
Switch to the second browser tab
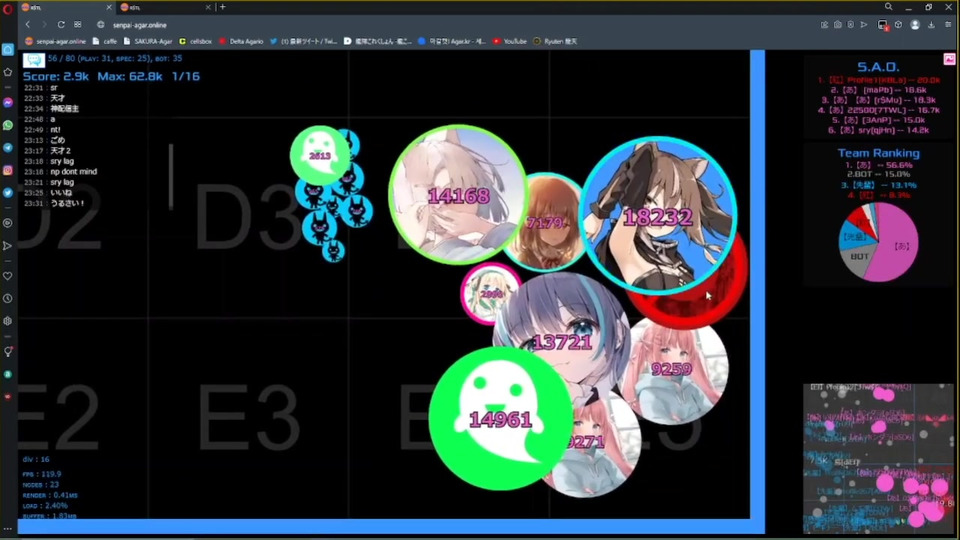pyautogui.click(x=165, y=7)
